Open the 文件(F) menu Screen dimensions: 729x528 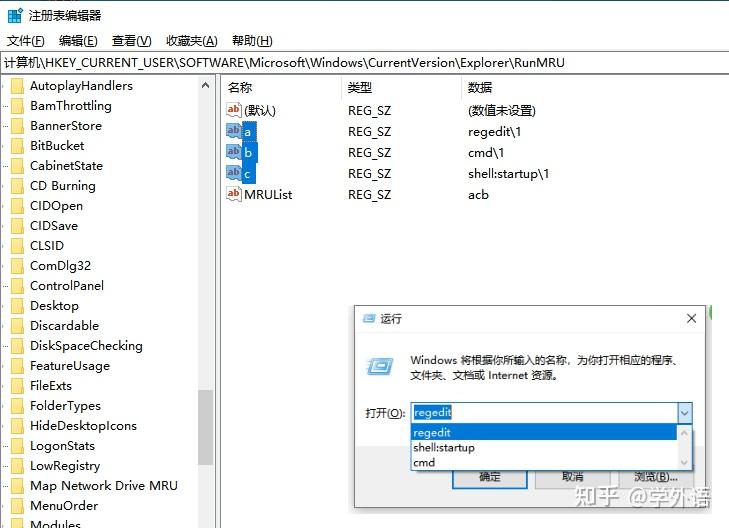(26, 41)
